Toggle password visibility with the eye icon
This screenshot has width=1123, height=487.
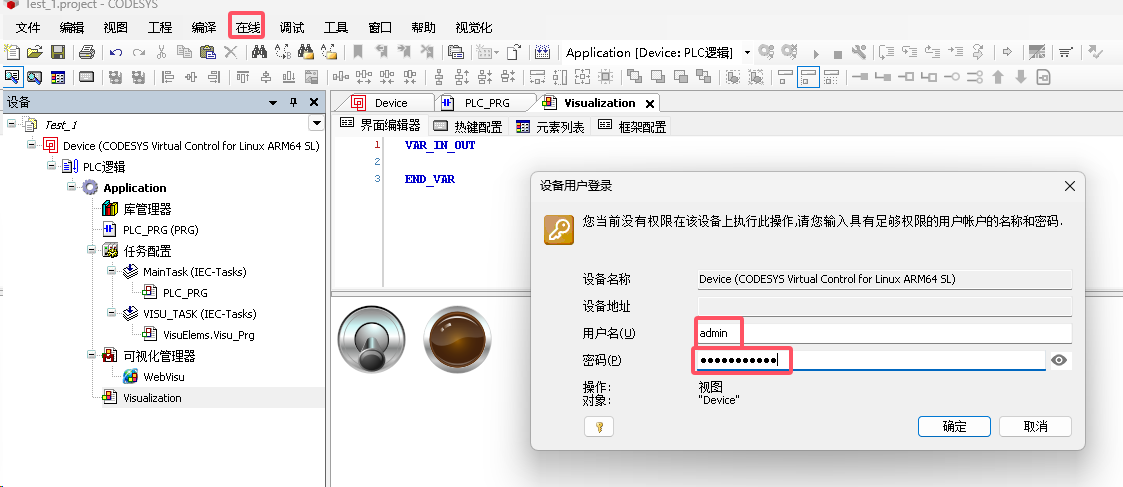(x=1059, y=360)
